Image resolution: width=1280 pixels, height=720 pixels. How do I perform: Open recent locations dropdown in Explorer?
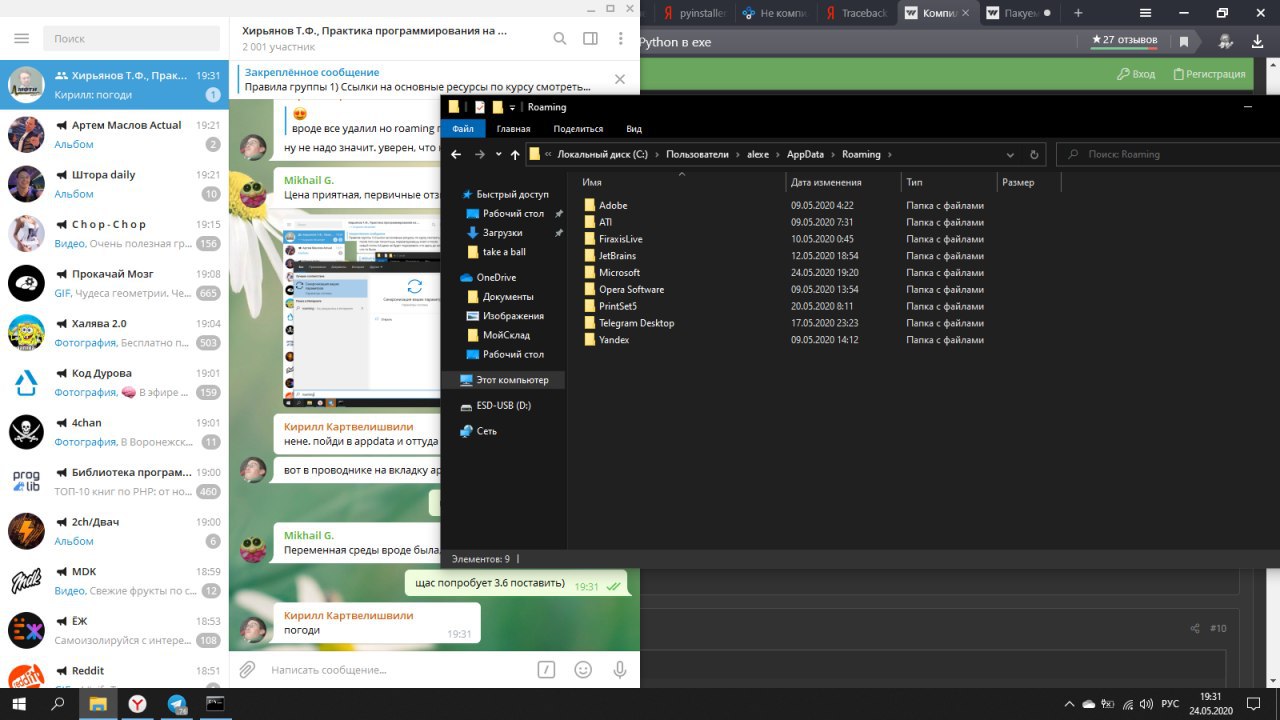click(x=498, y=154)
